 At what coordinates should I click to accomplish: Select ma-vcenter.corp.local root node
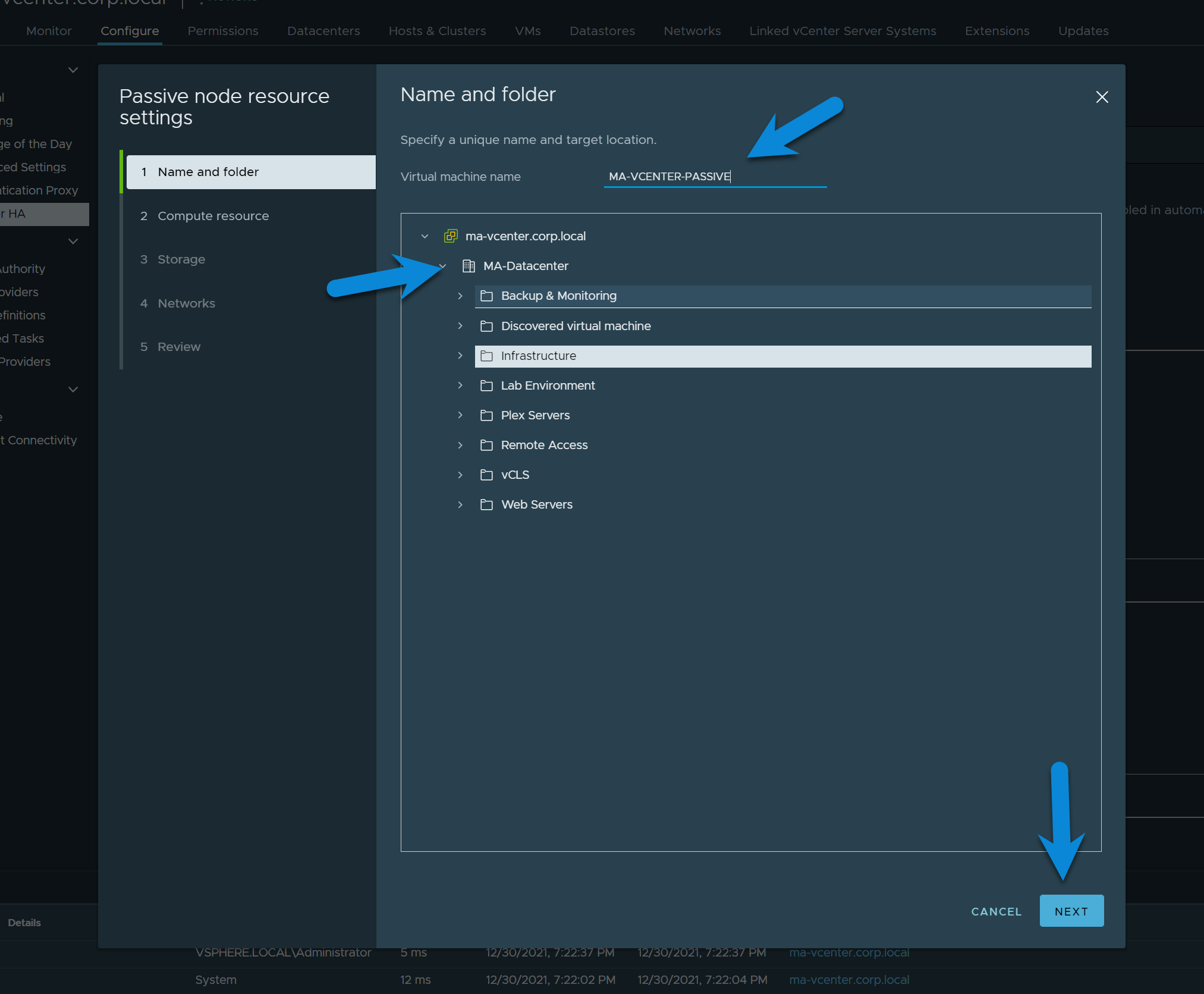pos(526,236)
